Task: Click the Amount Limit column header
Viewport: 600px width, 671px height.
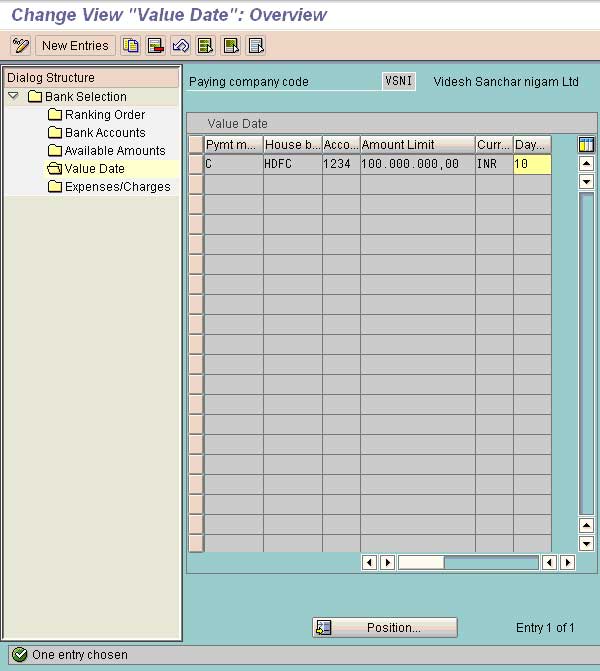Action: coord(417,145)
